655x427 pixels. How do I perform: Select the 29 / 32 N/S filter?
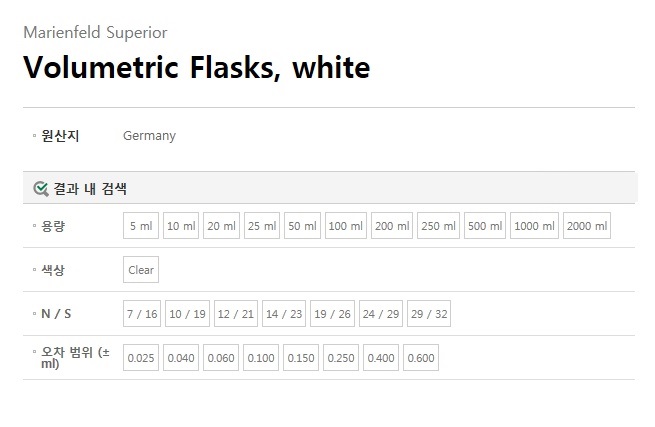point(429,314)
